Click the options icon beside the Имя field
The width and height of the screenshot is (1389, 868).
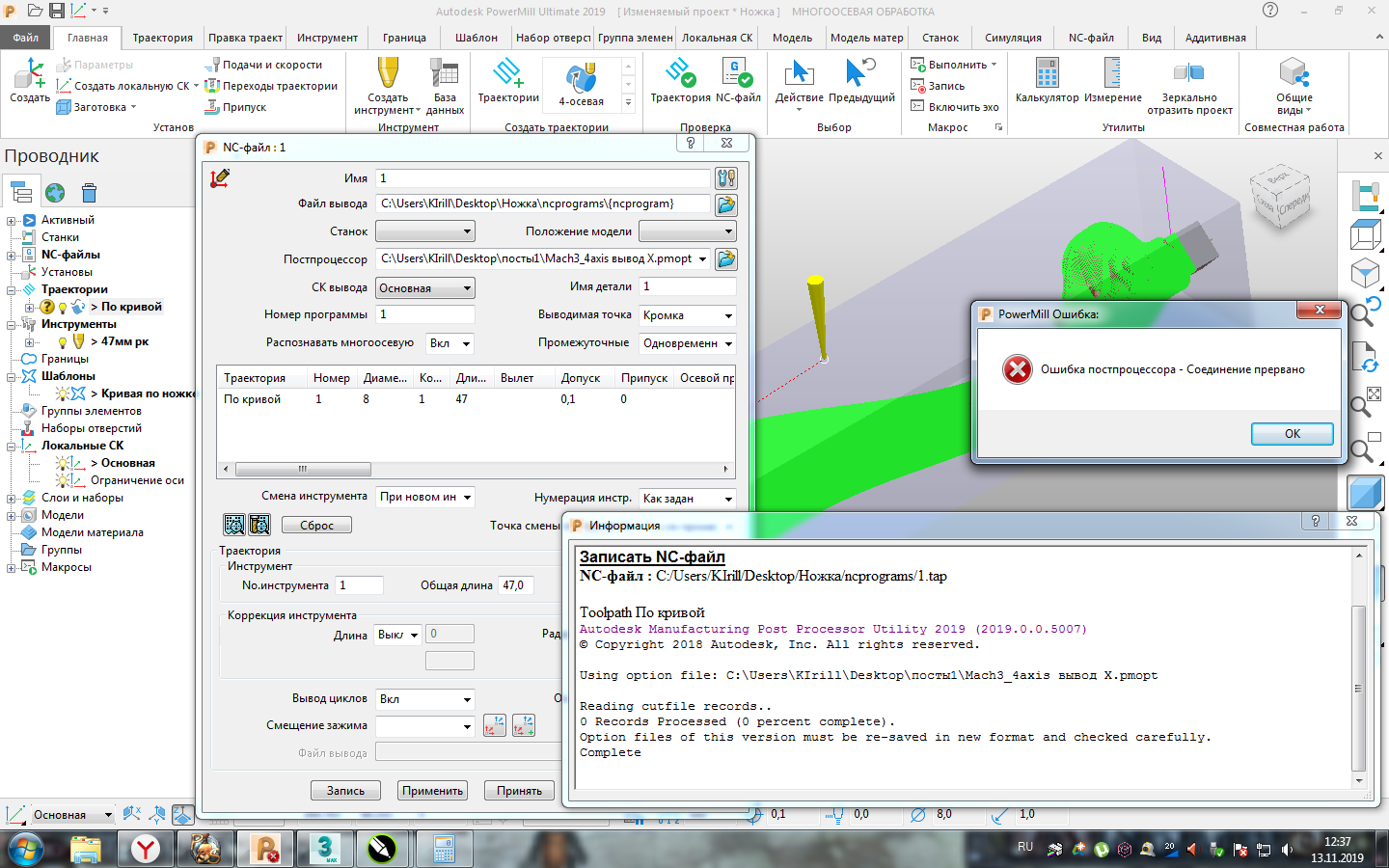pos(726,178)
